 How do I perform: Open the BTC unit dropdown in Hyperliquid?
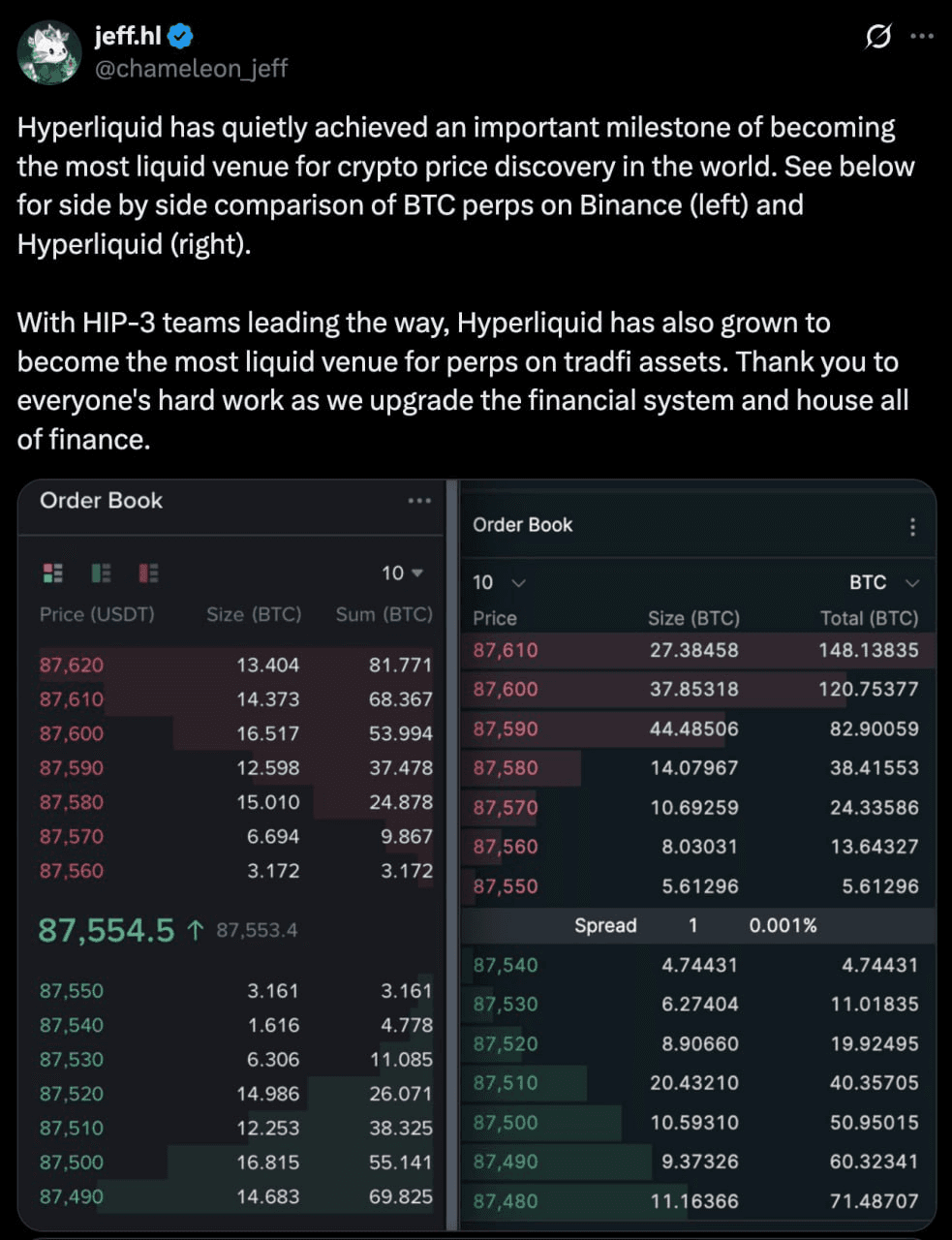[883, 582]
